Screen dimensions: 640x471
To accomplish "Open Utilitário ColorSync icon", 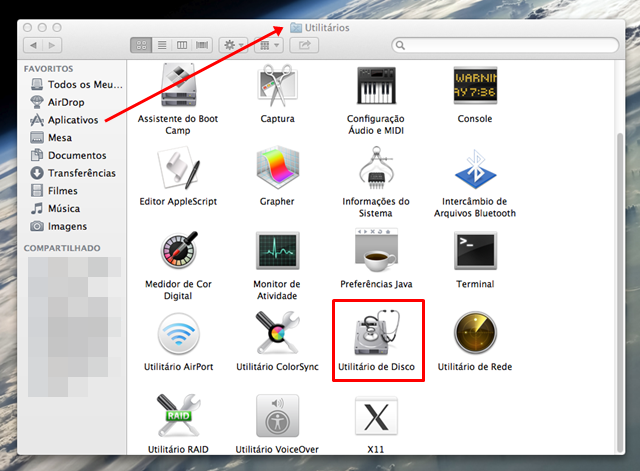I will (x=278, y=333).
